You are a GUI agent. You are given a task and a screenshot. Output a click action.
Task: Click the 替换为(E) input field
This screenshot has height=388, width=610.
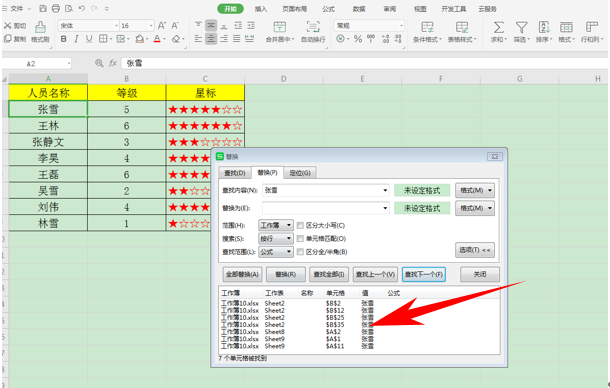tap(326, 208)
